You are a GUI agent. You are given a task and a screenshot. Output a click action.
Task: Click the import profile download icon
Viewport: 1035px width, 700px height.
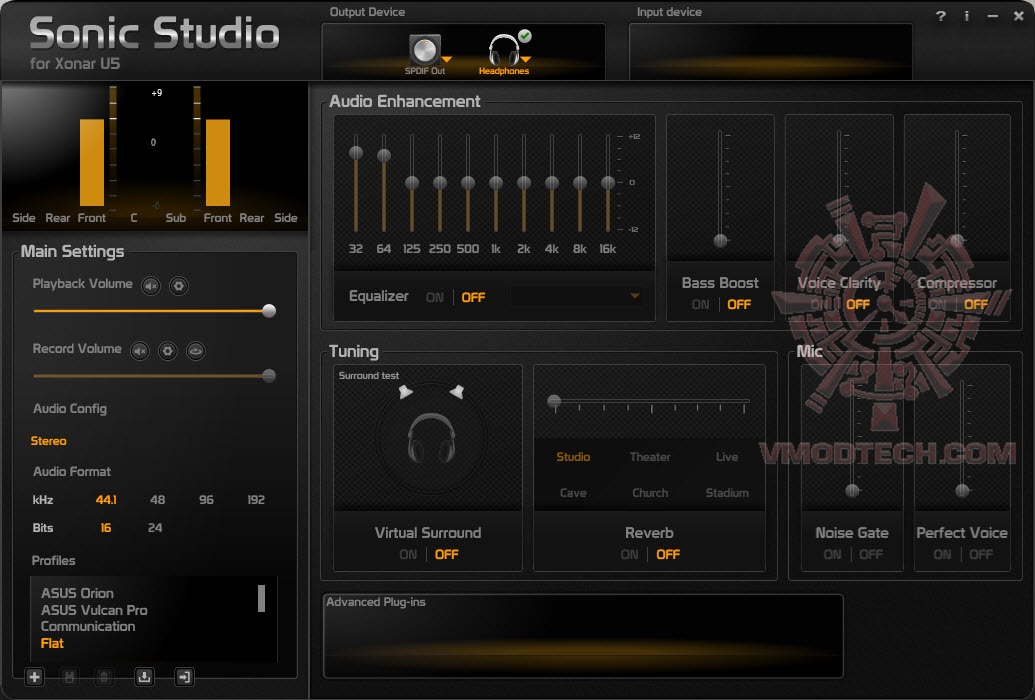[144, 677]
